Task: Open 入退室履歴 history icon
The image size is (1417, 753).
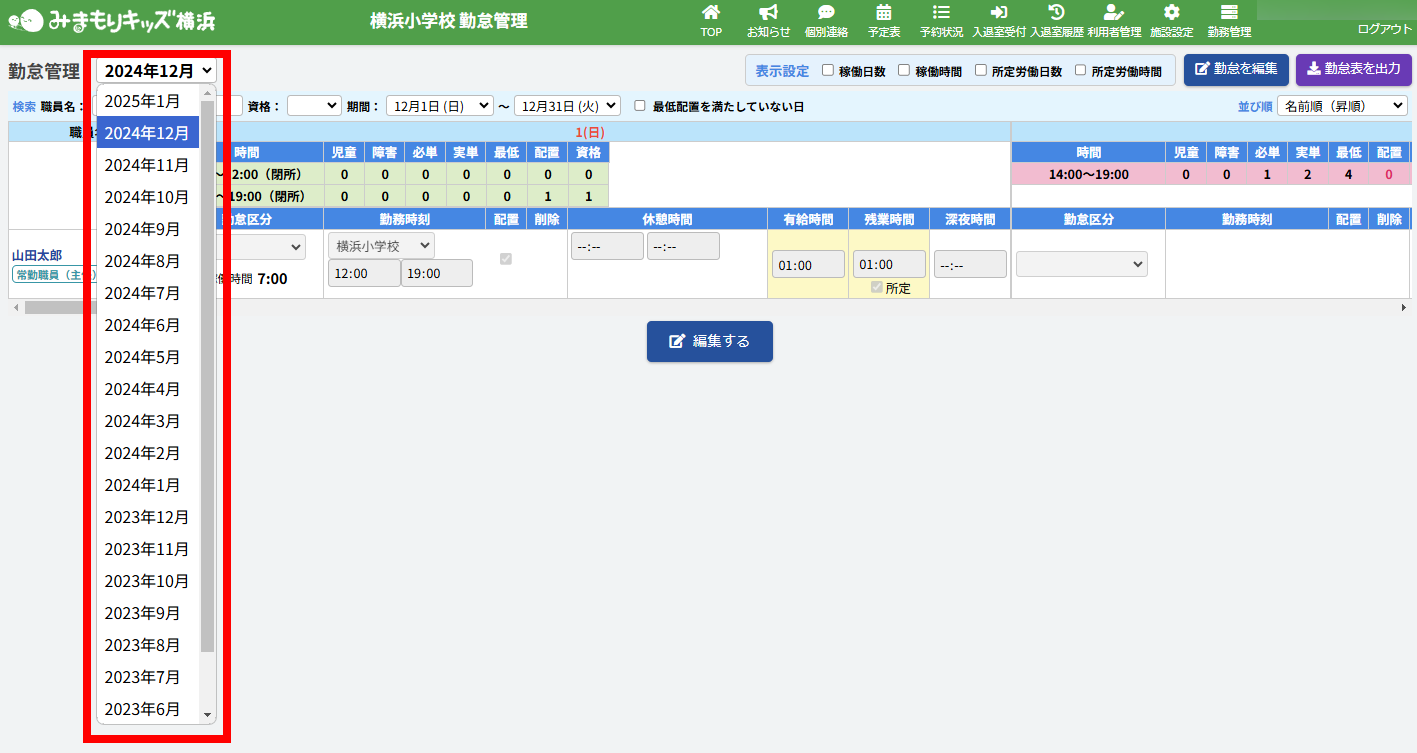Action: pyautogui.click(x=1056, y=13)
